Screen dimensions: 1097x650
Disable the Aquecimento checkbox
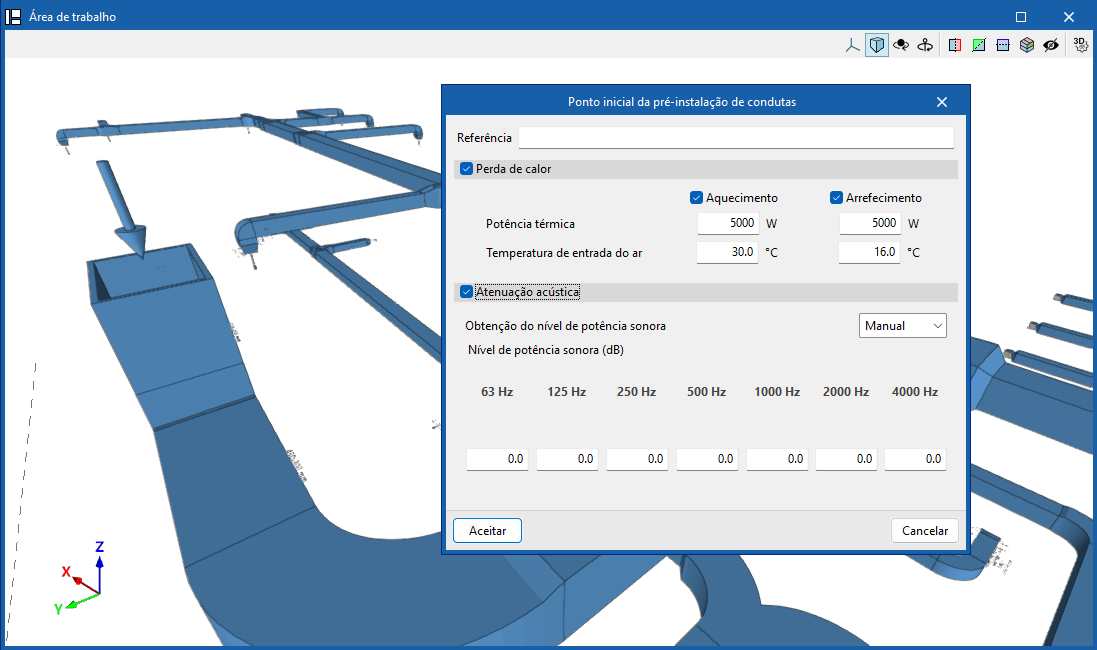[696, 198]
